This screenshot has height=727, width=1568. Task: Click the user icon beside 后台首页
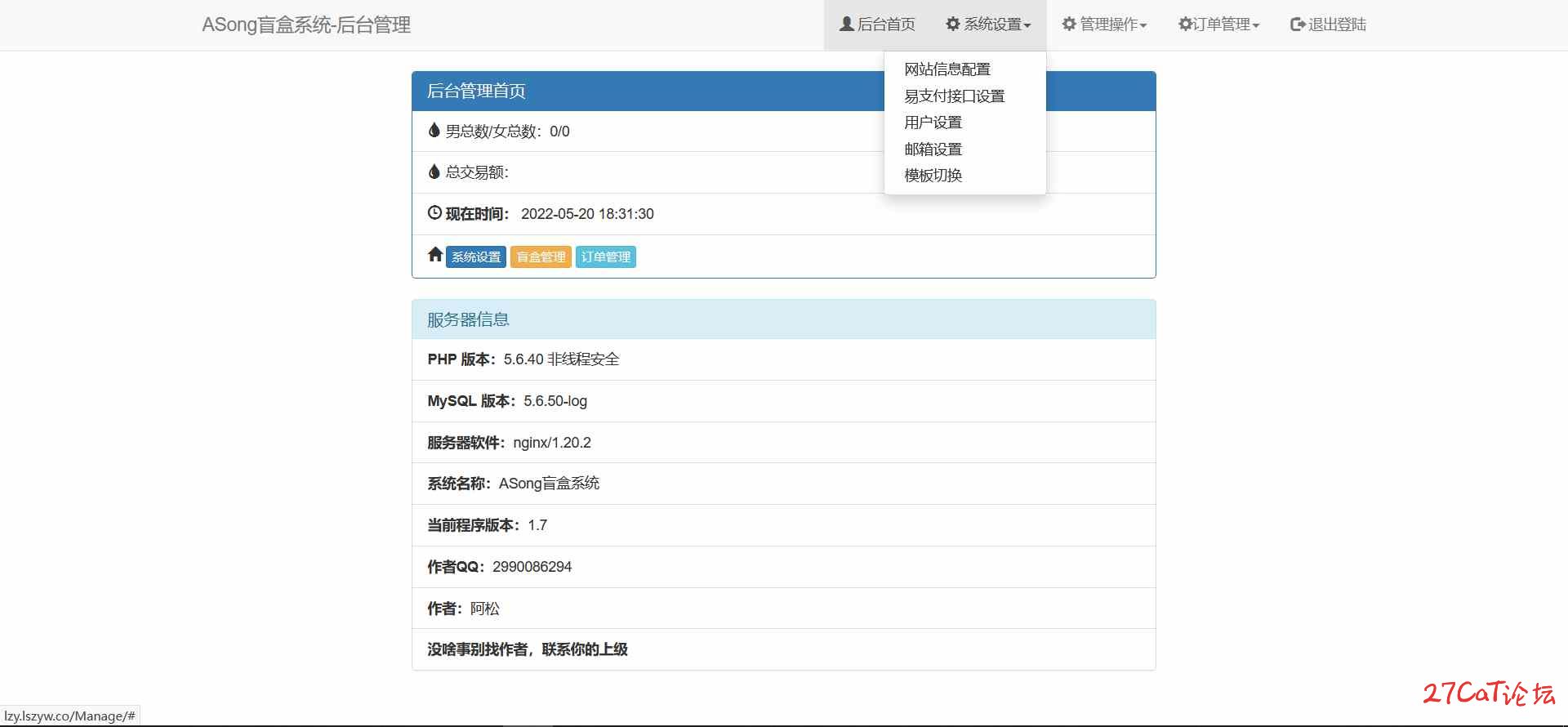click(847, 24)
